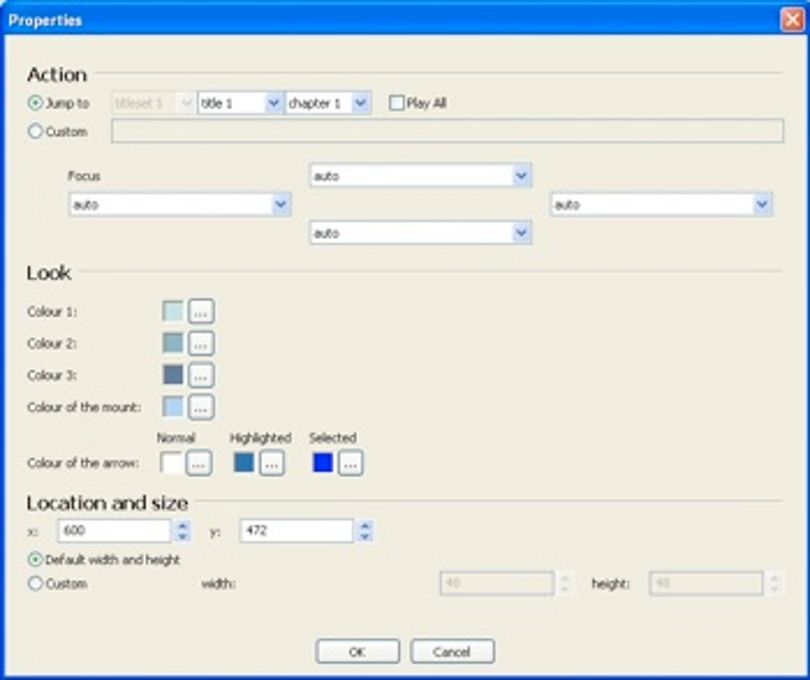Screen dimensions: 810x680
Task: Choose Default width and height option
Action: tap(35, 560)
